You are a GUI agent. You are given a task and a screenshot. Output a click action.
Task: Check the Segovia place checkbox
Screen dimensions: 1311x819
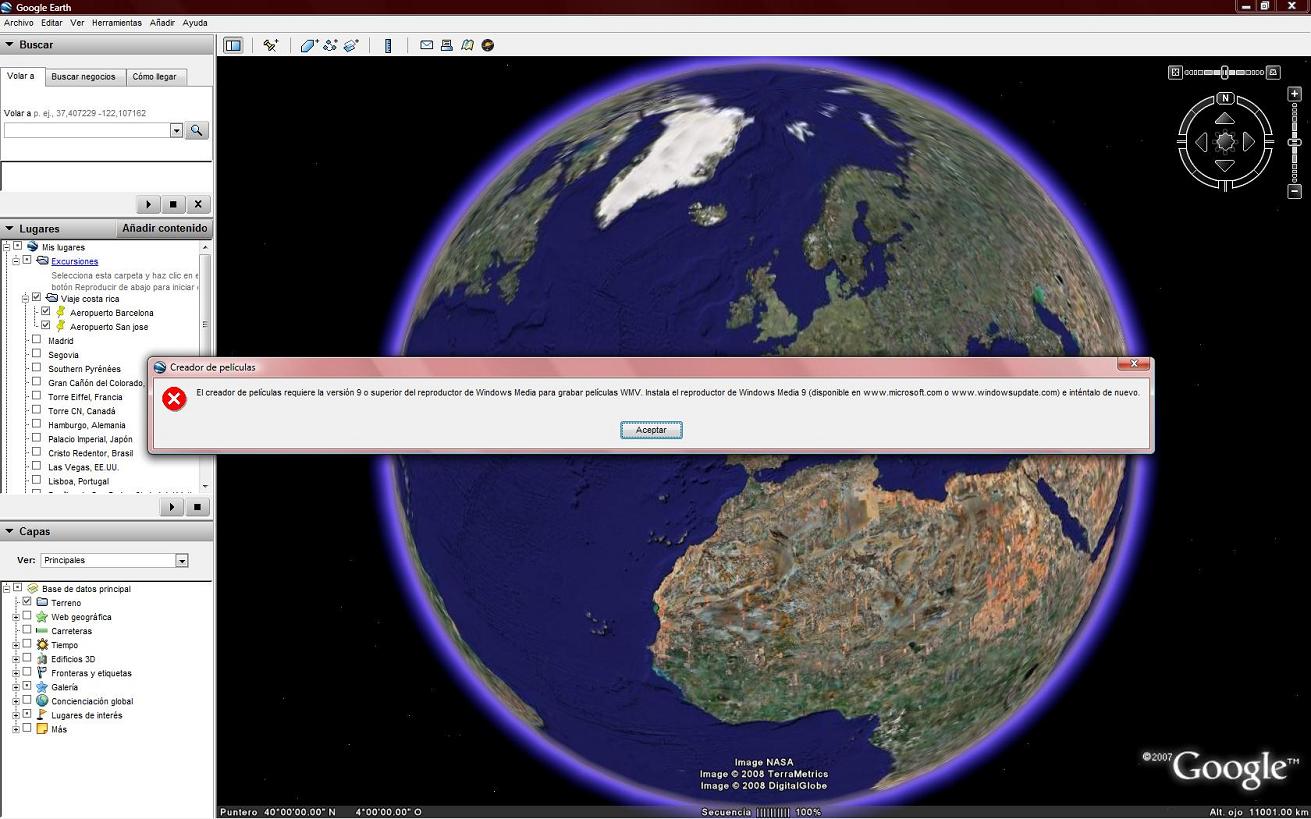[x=37, y=353]
